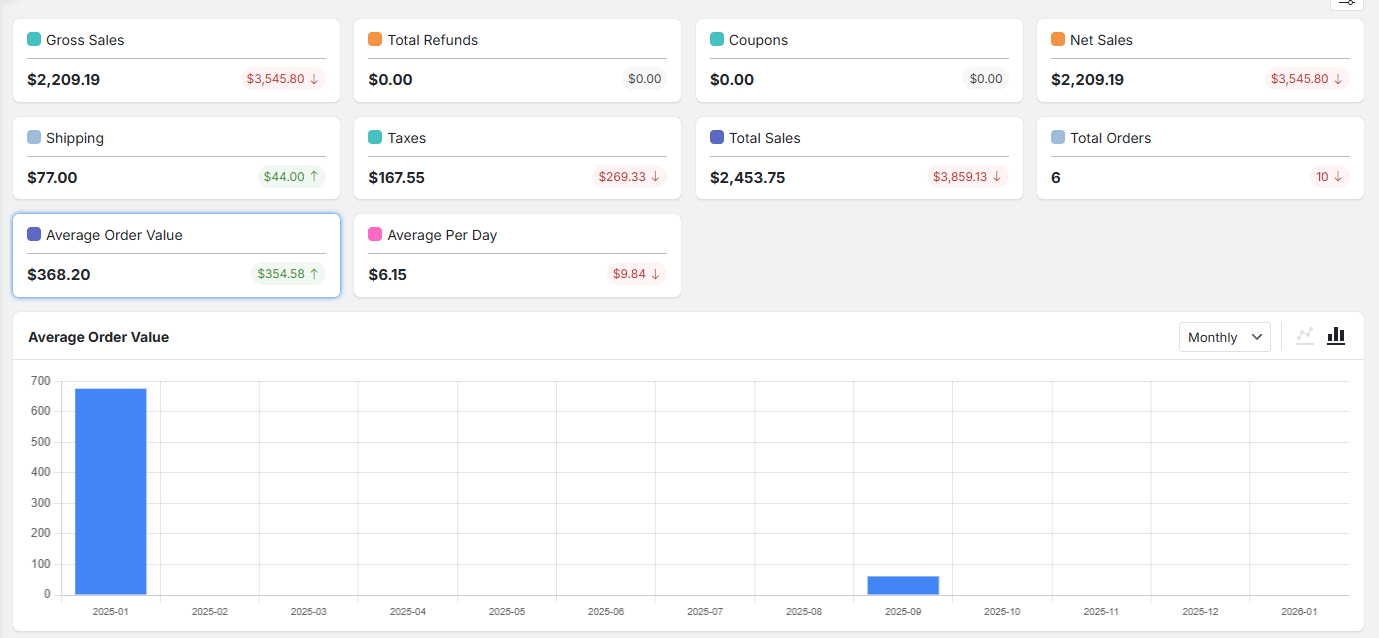Switch to line chart view

(x=1305, y=337)
